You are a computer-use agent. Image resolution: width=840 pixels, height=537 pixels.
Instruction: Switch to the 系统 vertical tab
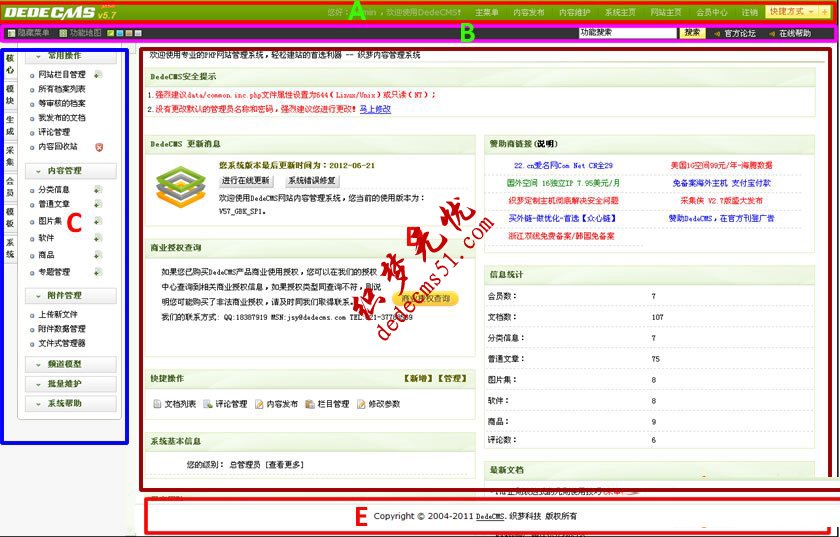point(10,248)
